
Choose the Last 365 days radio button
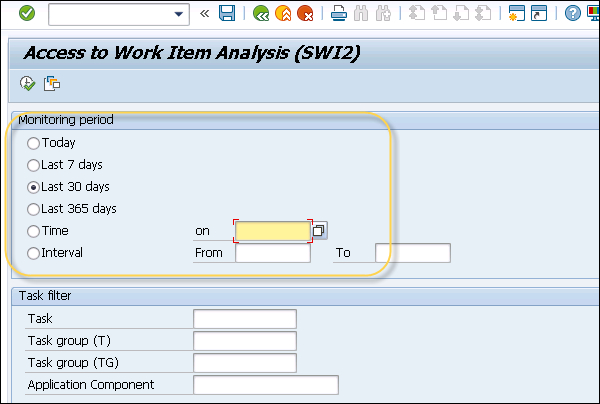[34, 209]
